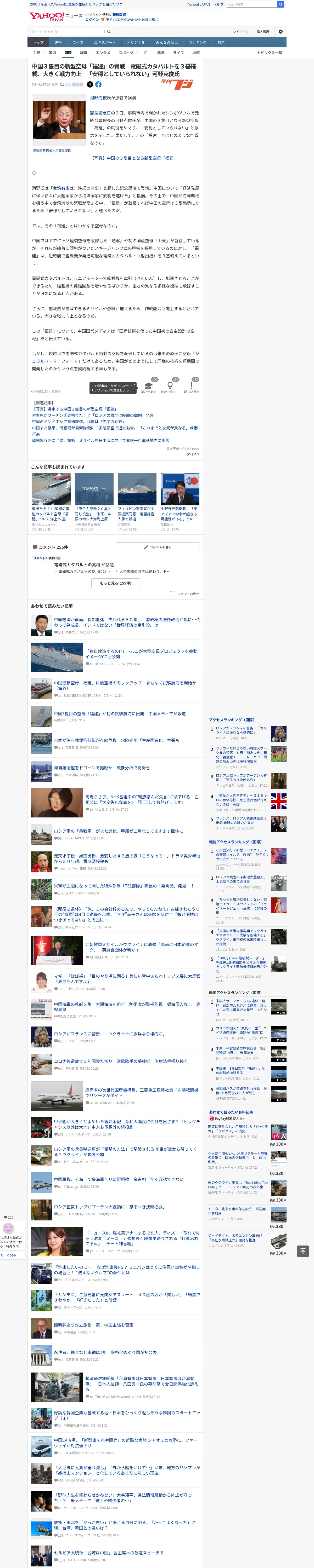Image resolution: width=314 pixels, height=1568 pixels.
Task: Click もっと見る(255件) button
Action: [x=116, y=583]
